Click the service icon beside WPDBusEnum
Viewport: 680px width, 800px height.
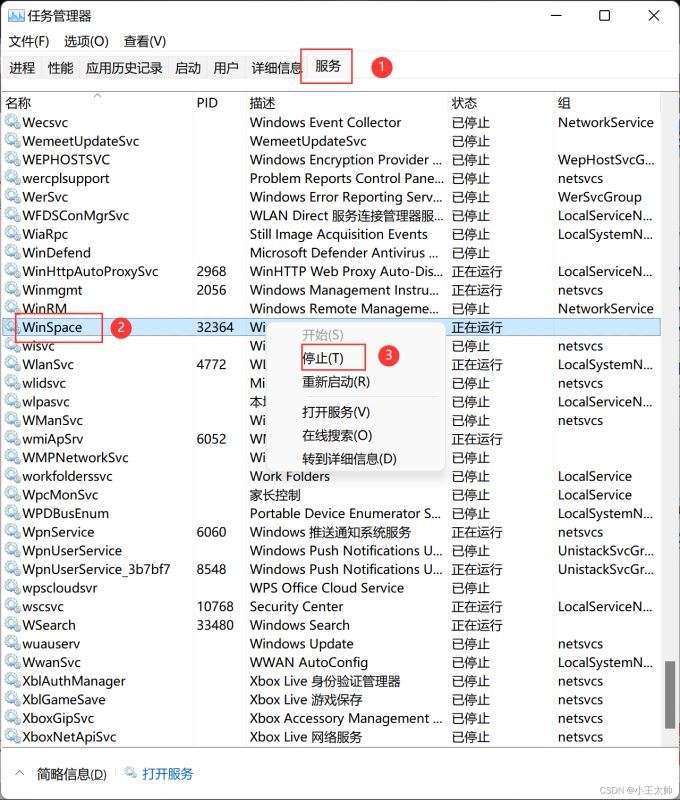12,513
